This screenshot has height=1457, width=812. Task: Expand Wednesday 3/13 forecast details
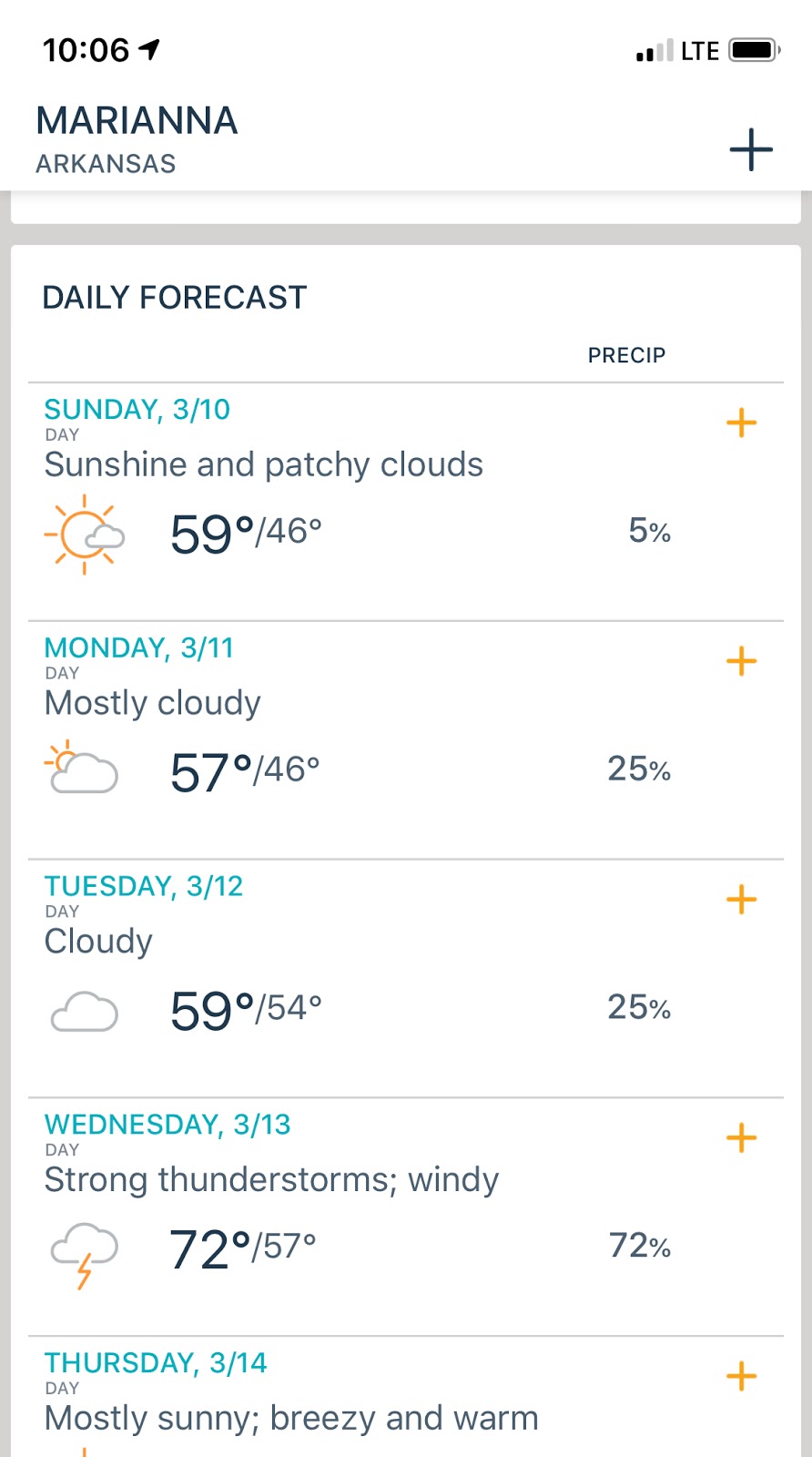[x=741, y=1138]
